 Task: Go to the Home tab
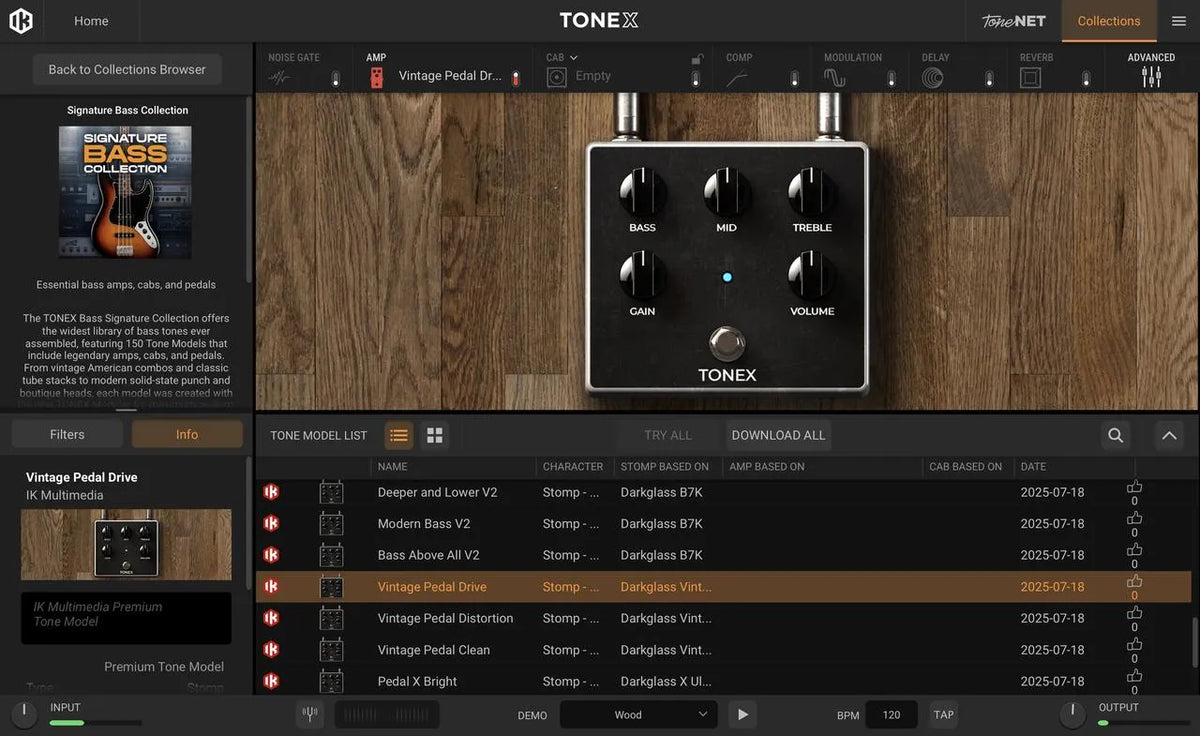click(91, 20)
